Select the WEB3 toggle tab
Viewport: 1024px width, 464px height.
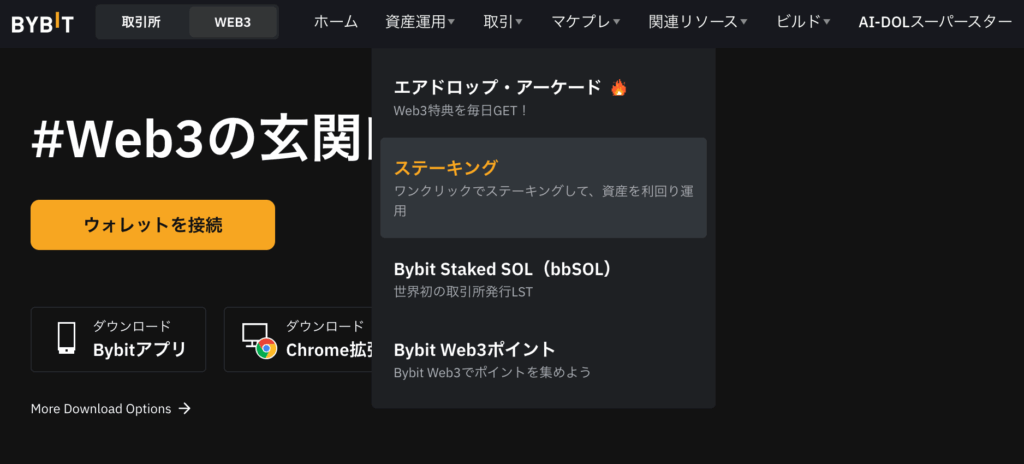tap(232, 22)
